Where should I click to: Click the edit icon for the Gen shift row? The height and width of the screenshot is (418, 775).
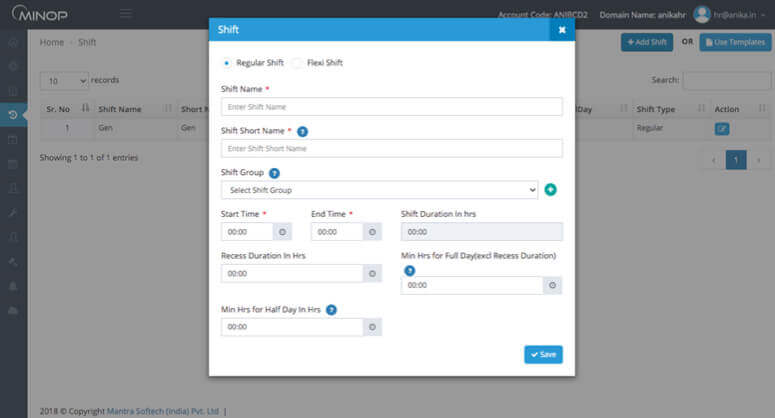click(x=722, y=129)
